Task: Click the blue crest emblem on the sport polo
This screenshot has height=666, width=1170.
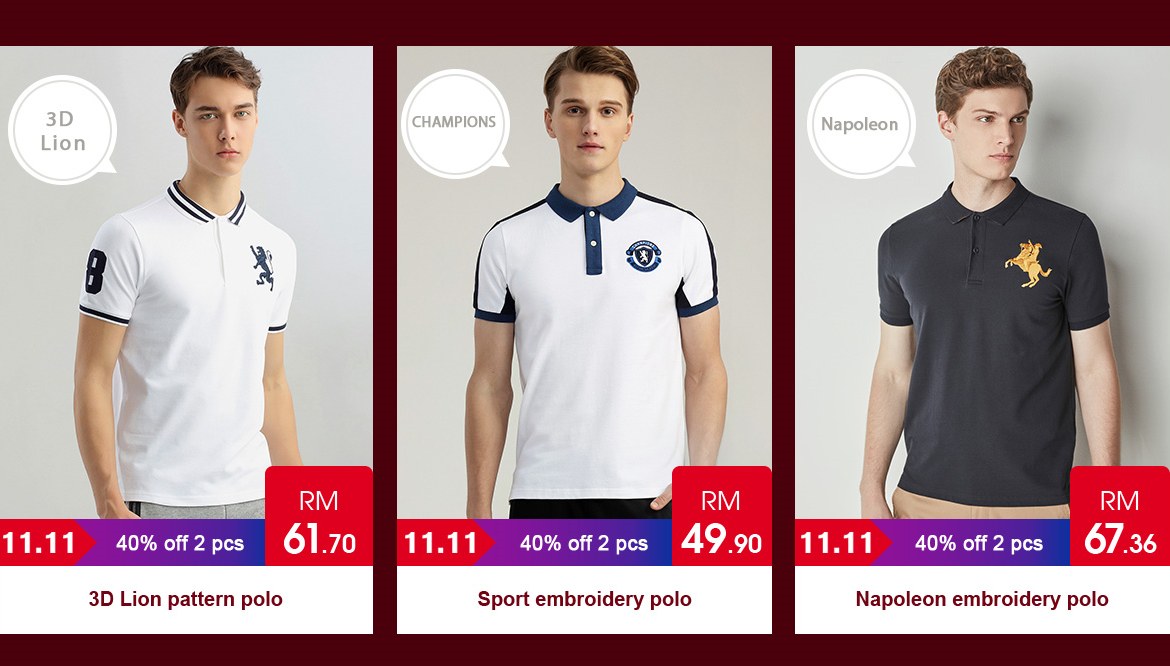Action: click(x=643, y=256)
